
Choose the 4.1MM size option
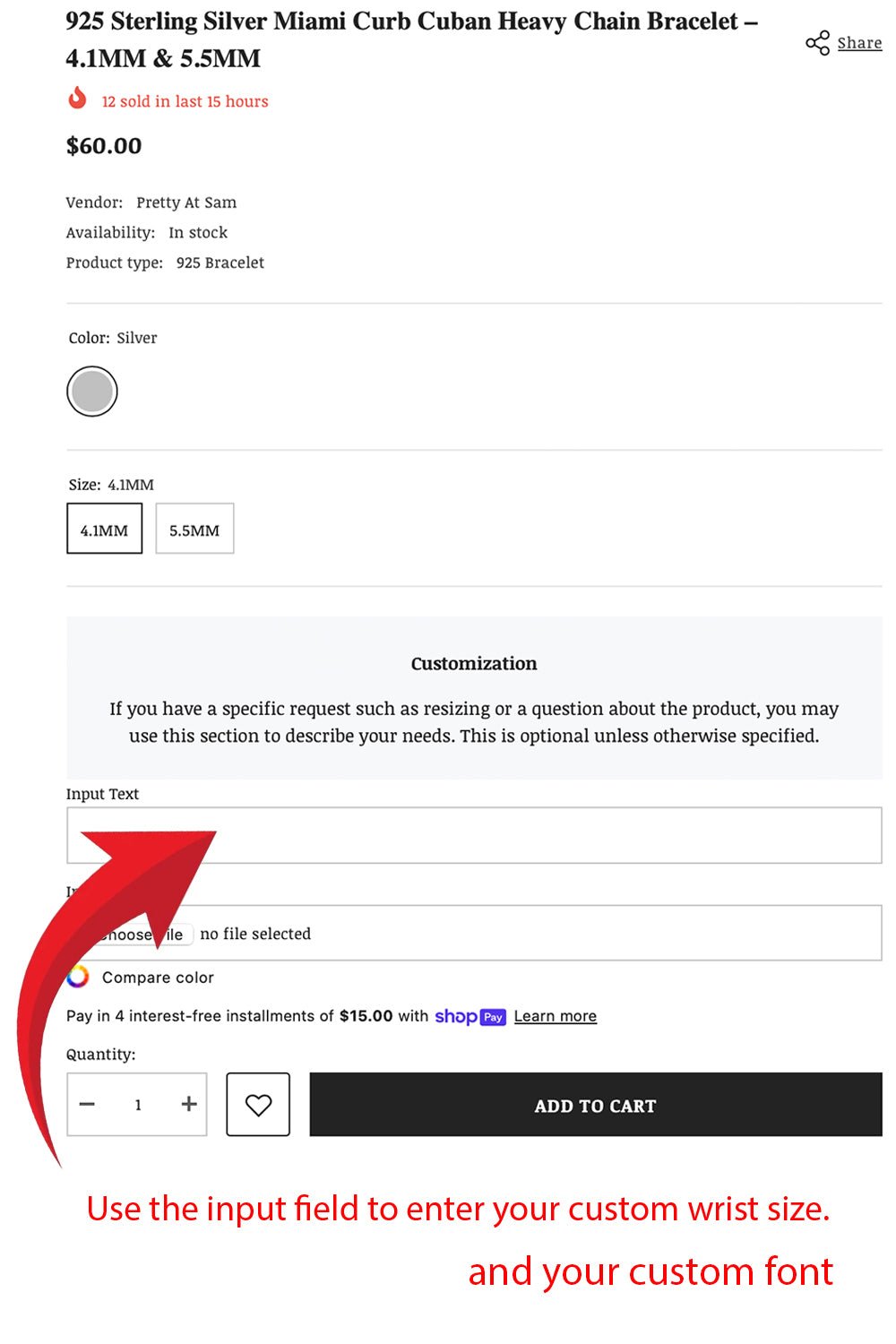click(105, 530)
